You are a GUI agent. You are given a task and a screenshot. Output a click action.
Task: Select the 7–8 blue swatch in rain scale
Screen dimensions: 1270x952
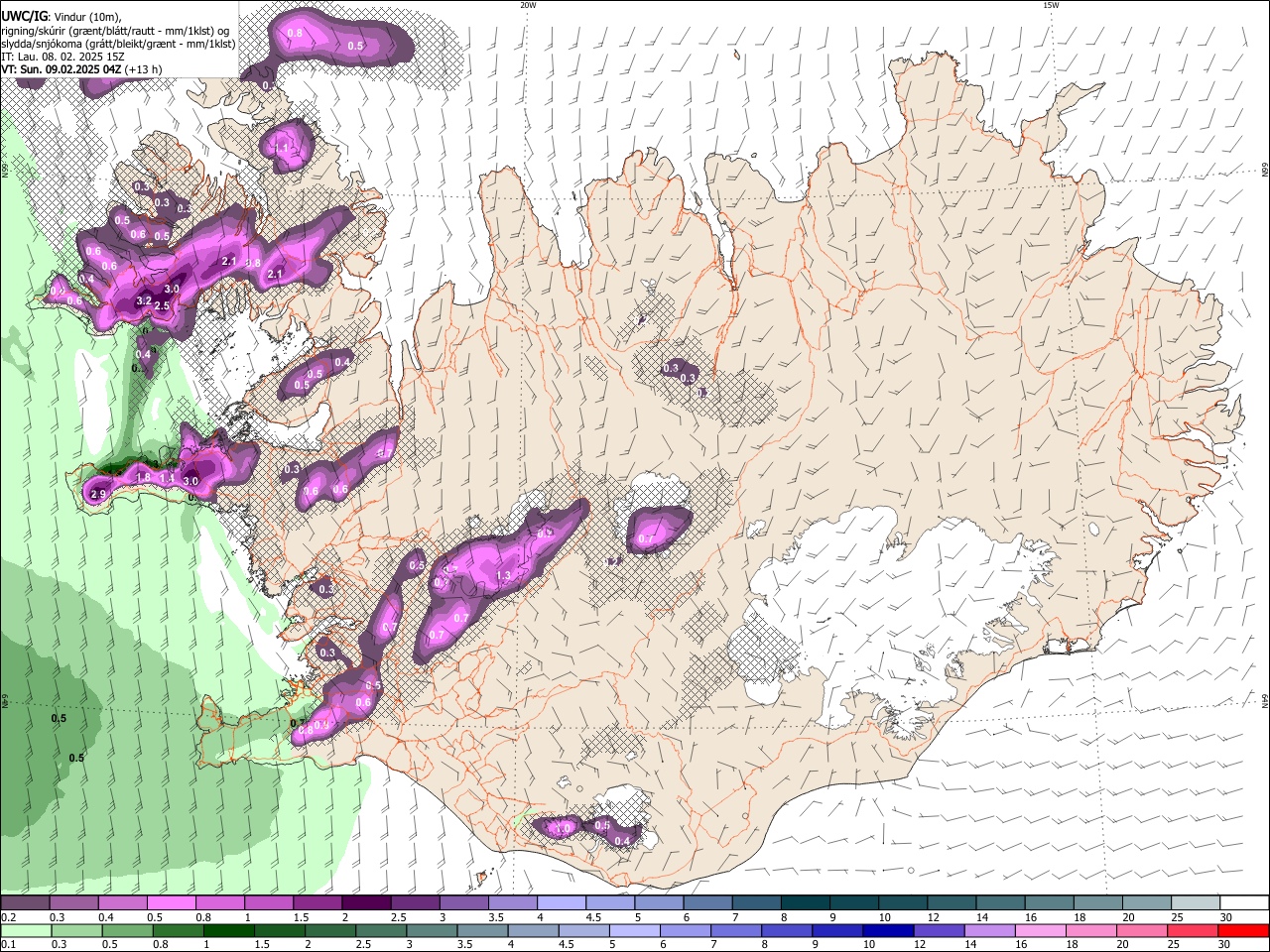click(x=734, y=930)
